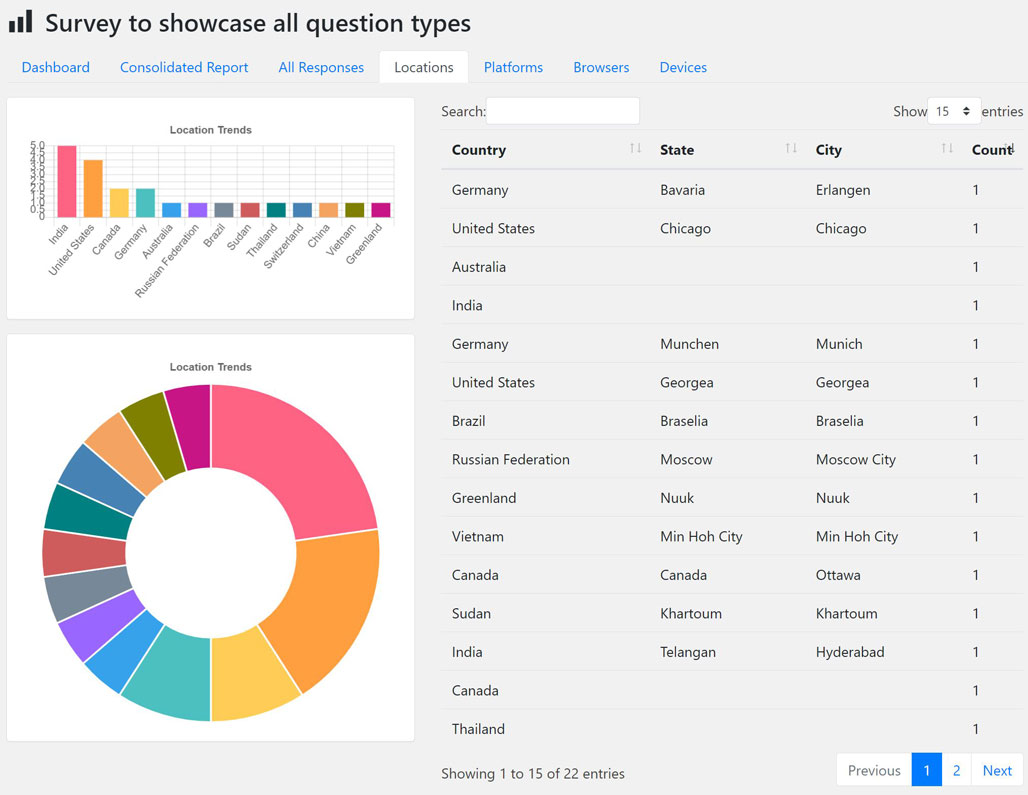
Task: Click Next to view more entries
Action: pyautogui.click(x=997, y=770)
